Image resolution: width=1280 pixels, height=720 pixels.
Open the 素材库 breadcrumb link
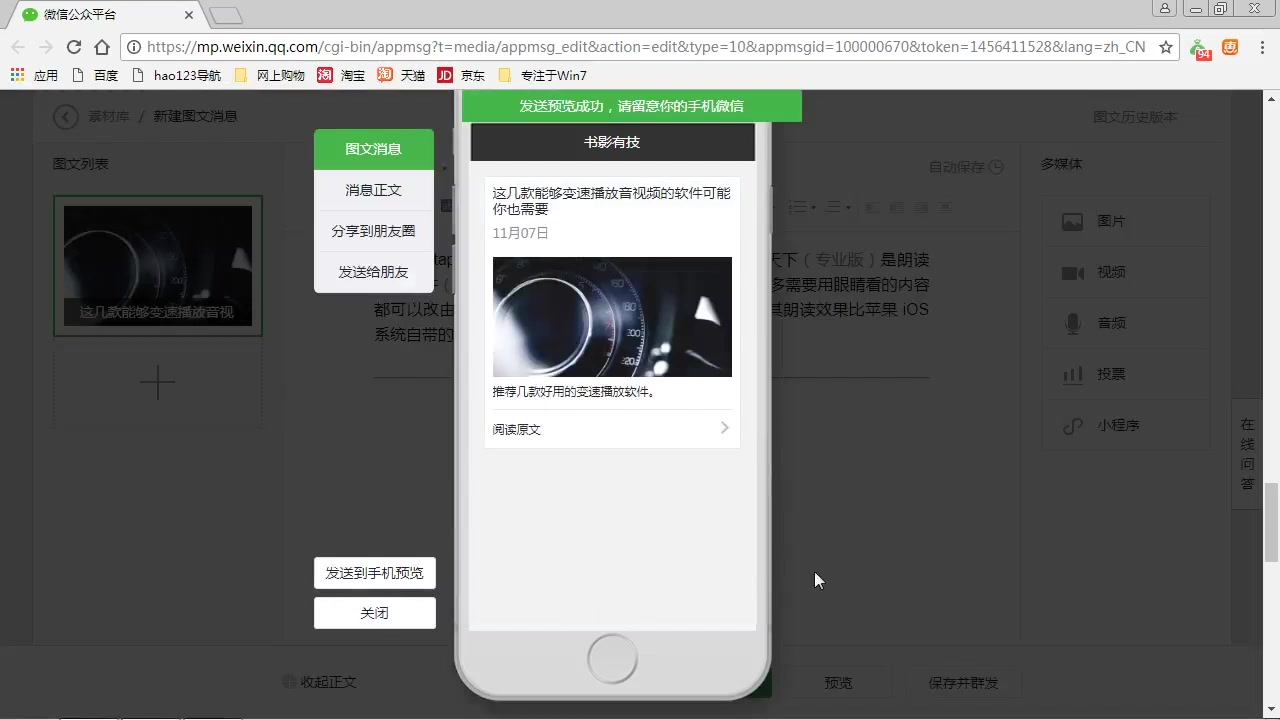(109, 116)
